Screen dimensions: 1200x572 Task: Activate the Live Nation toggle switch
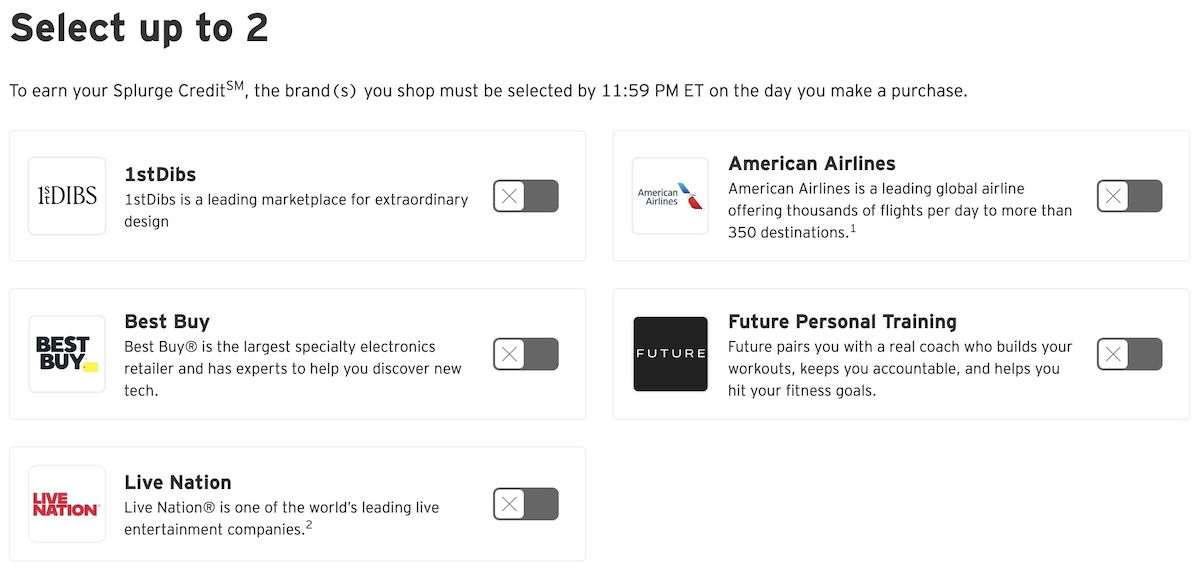click(526, 504)
